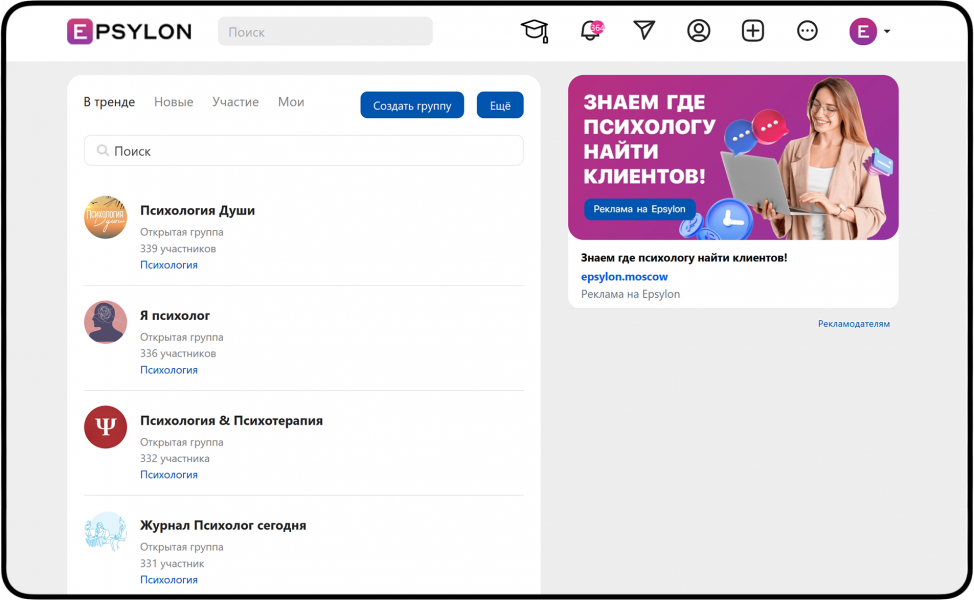974x600 pixels.
Task: Open the Журнал Психолог сегодня avatar
Action: pos(106,532)
